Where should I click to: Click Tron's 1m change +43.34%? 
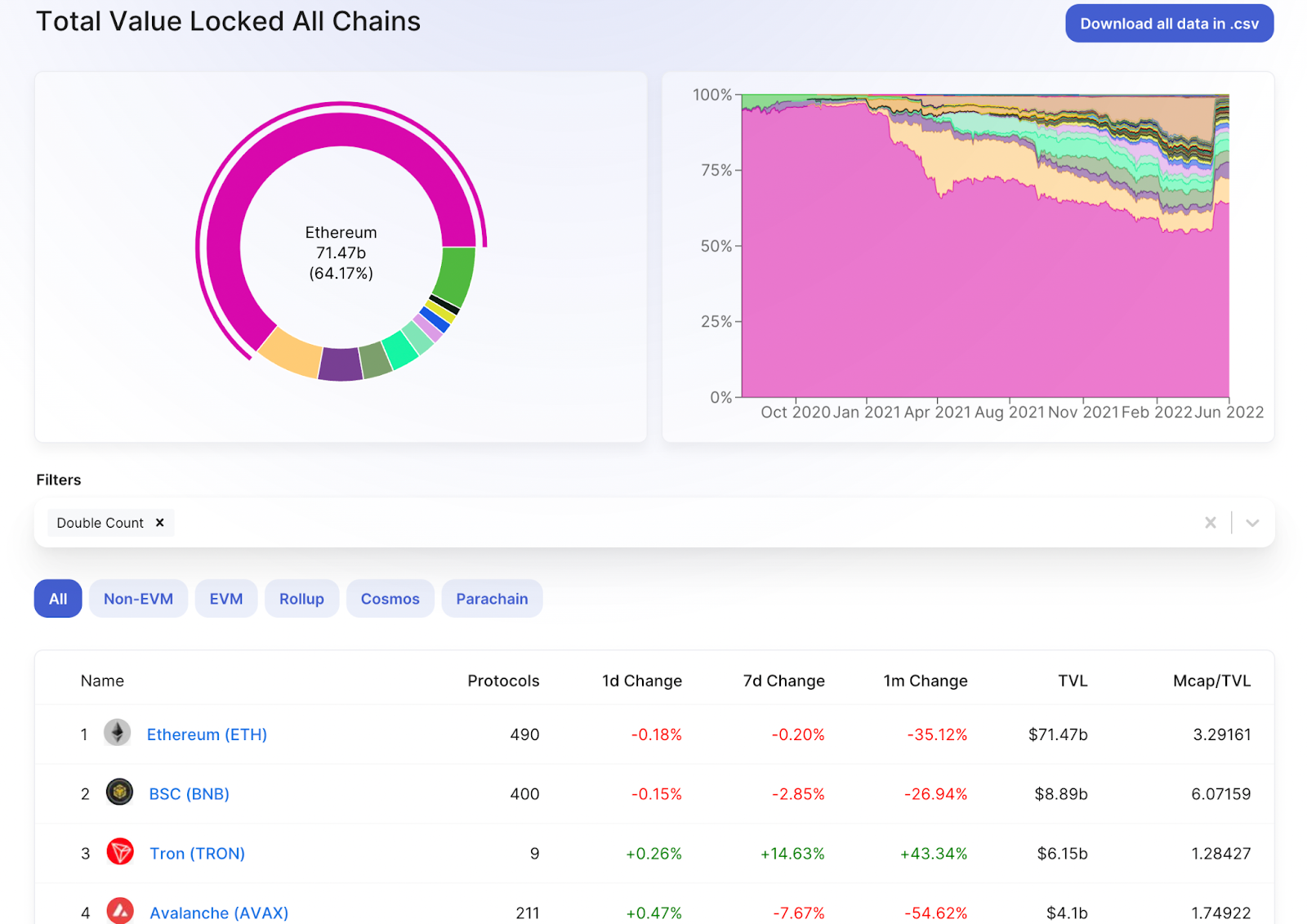click(934, 854)
